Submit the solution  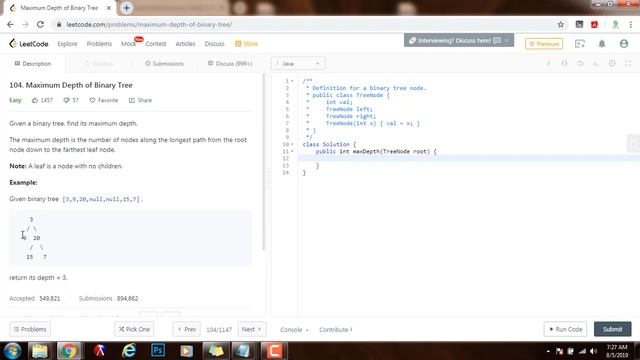[612, 329]
